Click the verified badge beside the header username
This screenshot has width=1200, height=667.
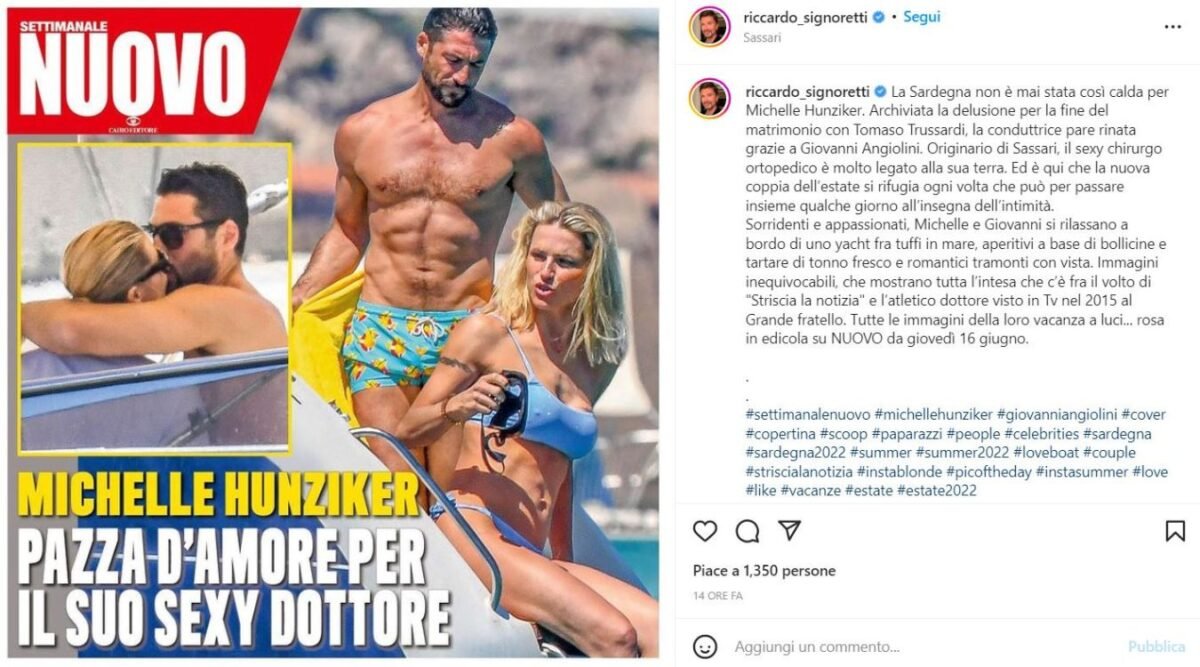(879, 17)
